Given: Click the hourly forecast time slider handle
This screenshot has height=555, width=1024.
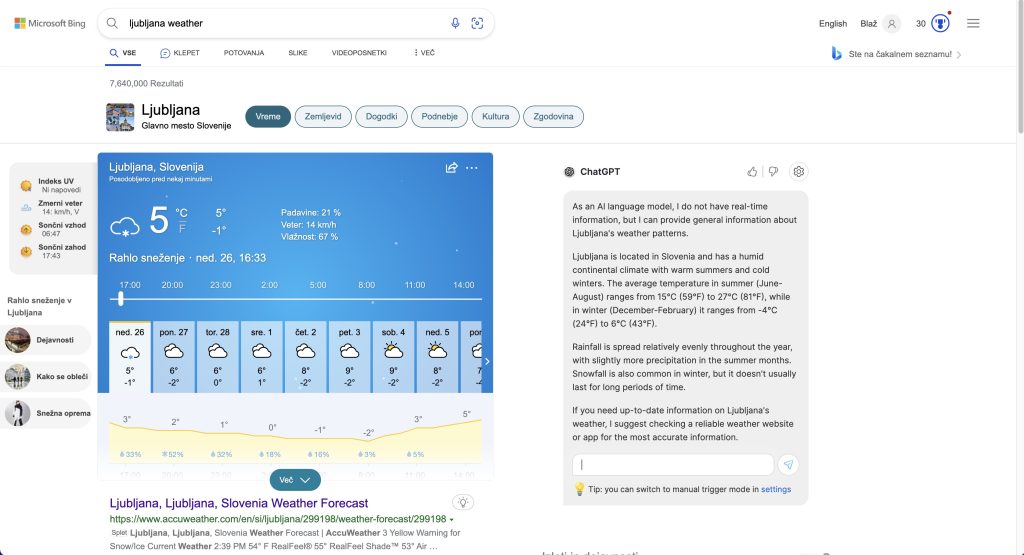Looking at the screenshot, I should point(121,299).
